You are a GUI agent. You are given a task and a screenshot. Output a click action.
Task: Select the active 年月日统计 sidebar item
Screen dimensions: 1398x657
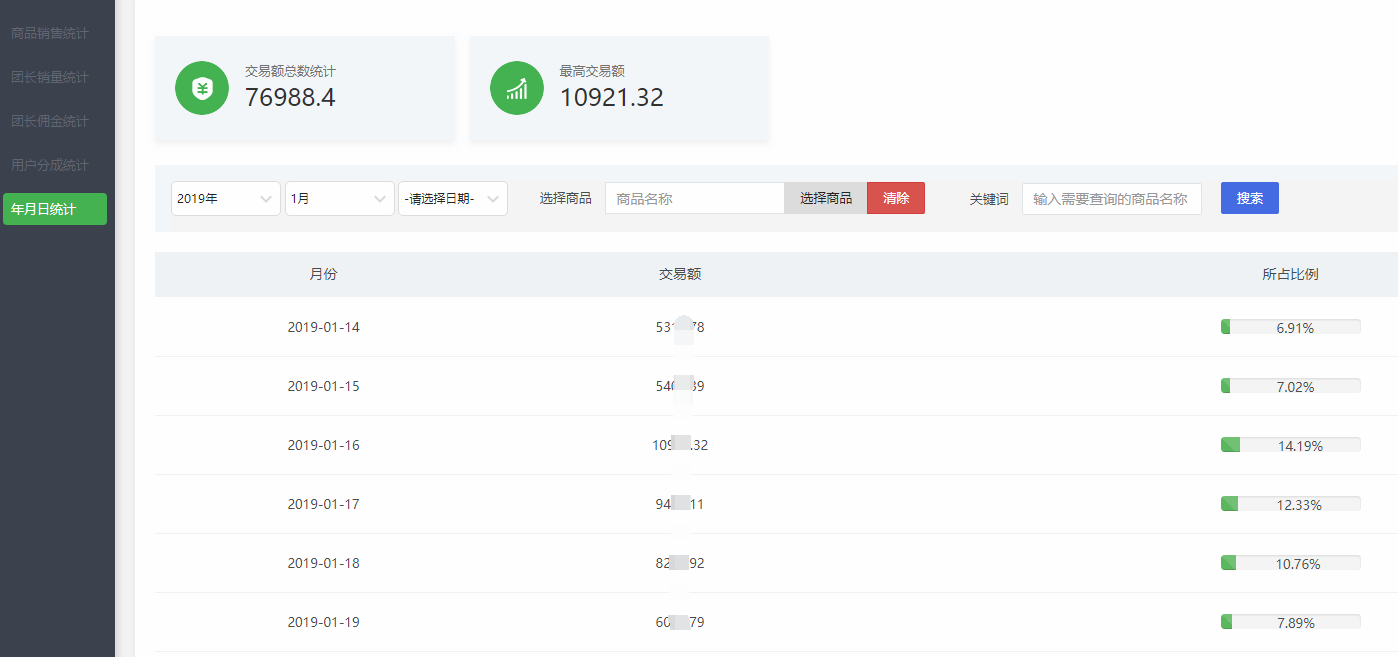(x=55, y=209)
